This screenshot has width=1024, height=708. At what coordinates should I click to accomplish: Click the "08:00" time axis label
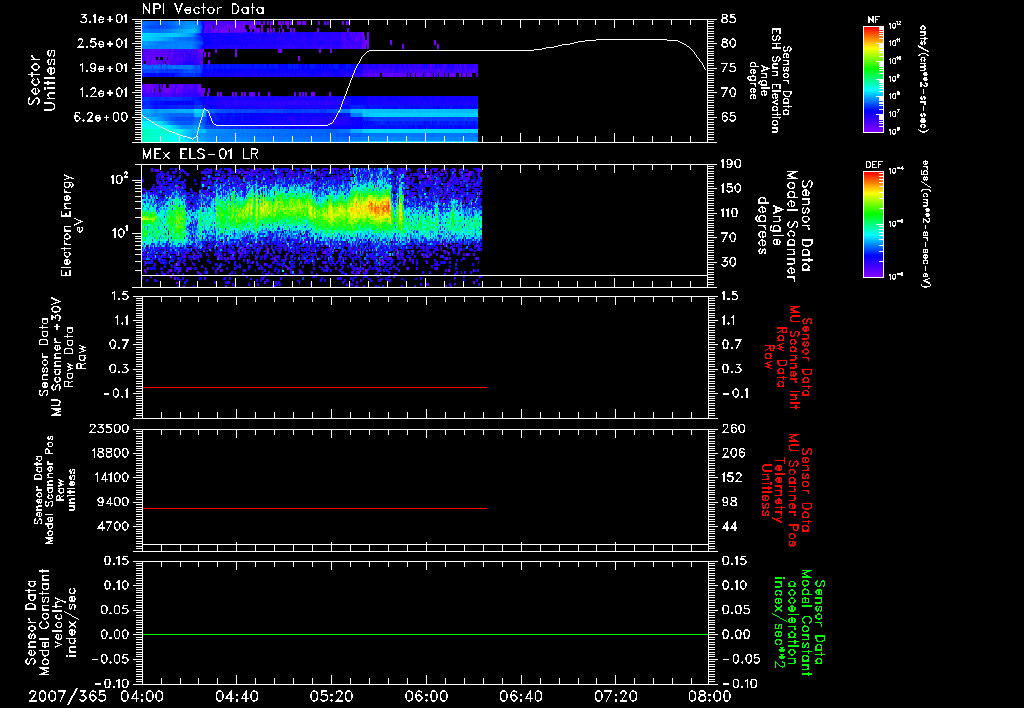point(710,696)
